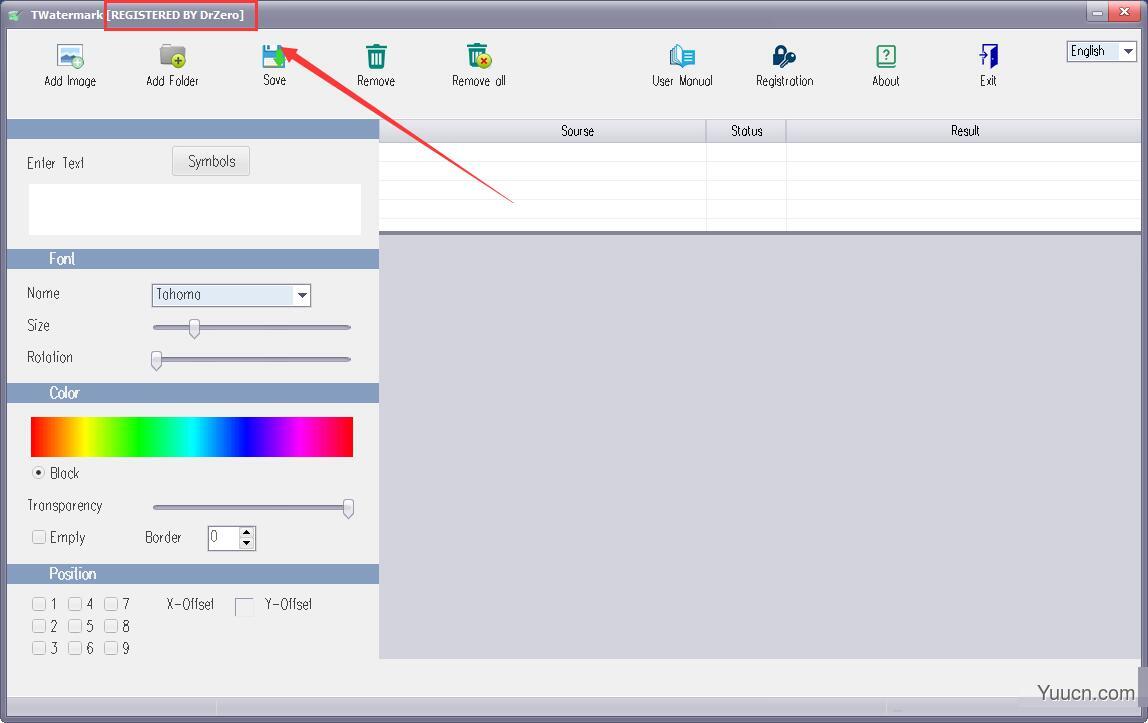The image size is (1148, 723).
Task: Click the Border value field
Action: click(223, 538)
